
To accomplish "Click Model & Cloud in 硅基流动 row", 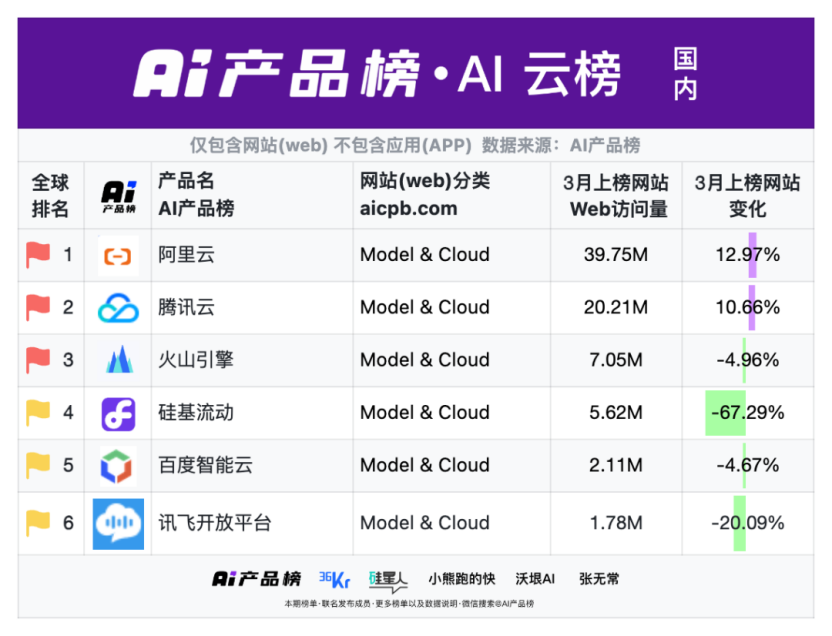I will point(424,412).
